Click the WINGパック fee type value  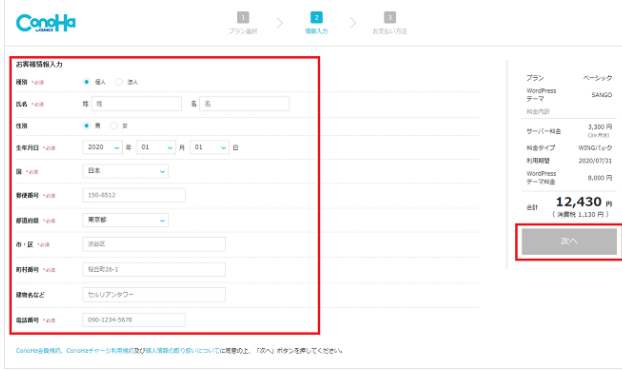coord(595,148)
